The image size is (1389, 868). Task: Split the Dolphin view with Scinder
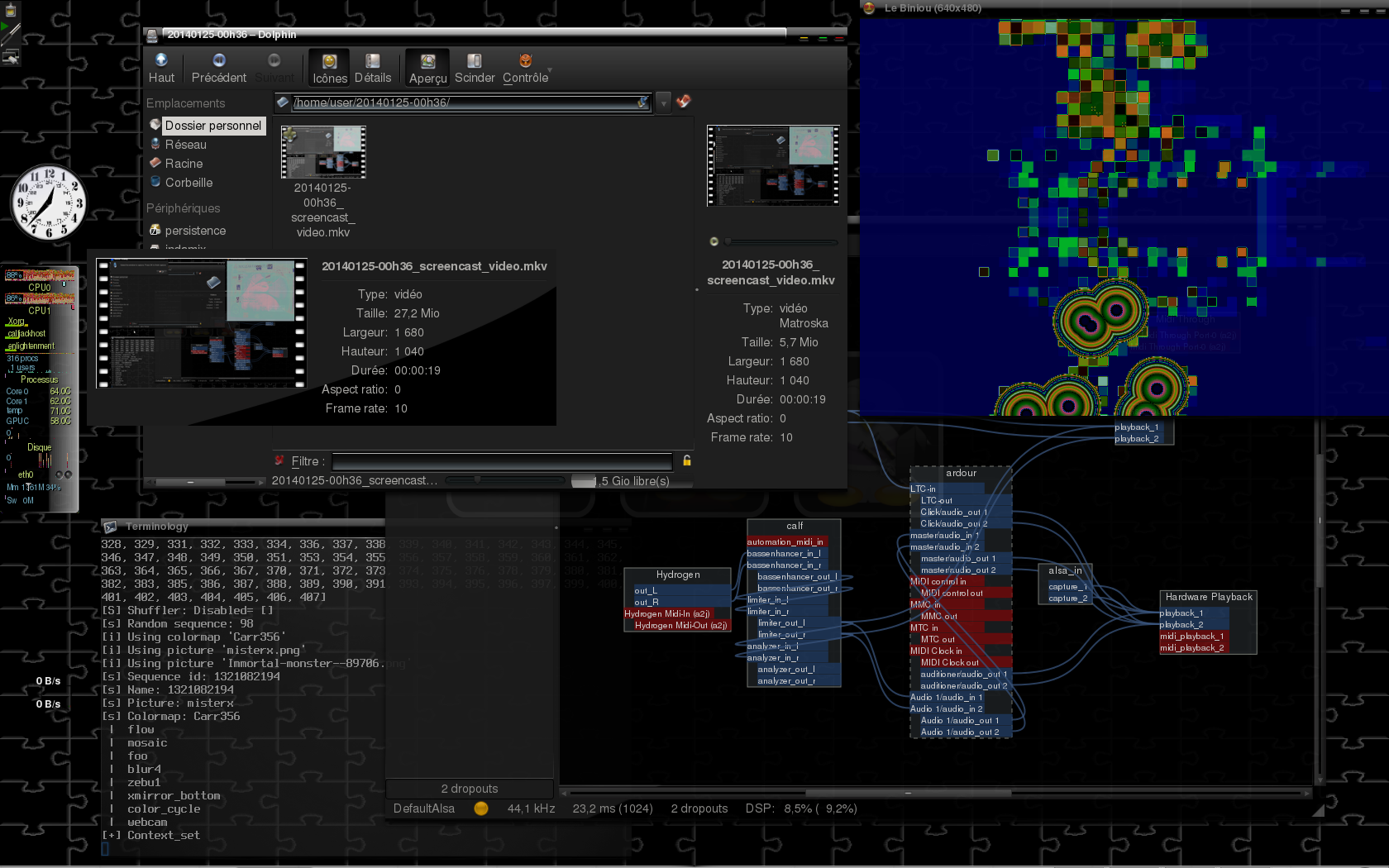475,68
